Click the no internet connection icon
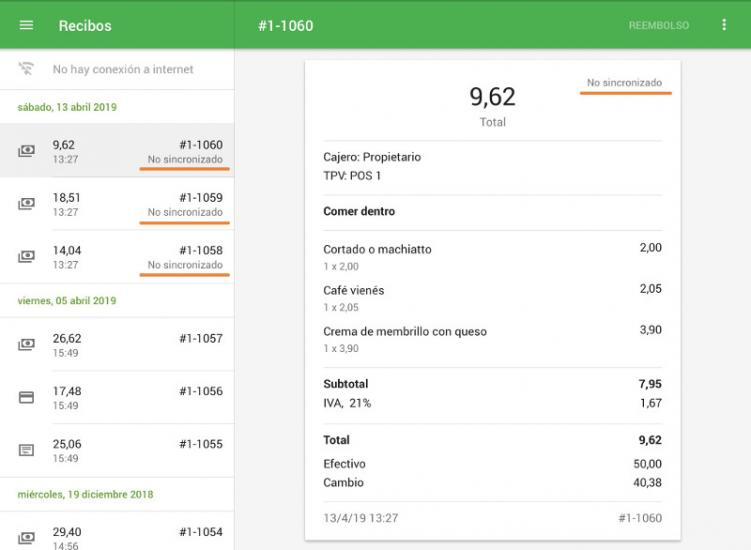The height and width of the screenshot is (550, 751). [x=26, y=69]
